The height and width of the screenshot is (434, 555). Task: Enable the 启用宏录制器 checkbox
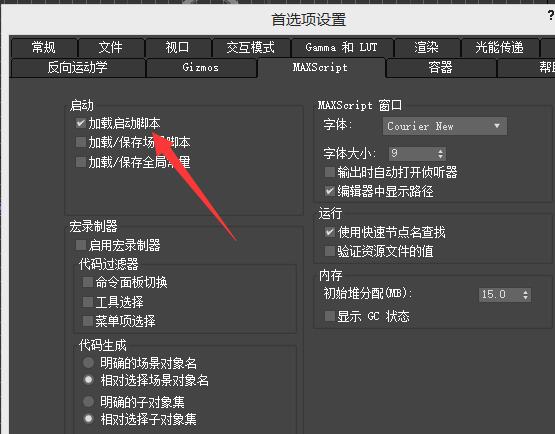(x=81, y=245)
